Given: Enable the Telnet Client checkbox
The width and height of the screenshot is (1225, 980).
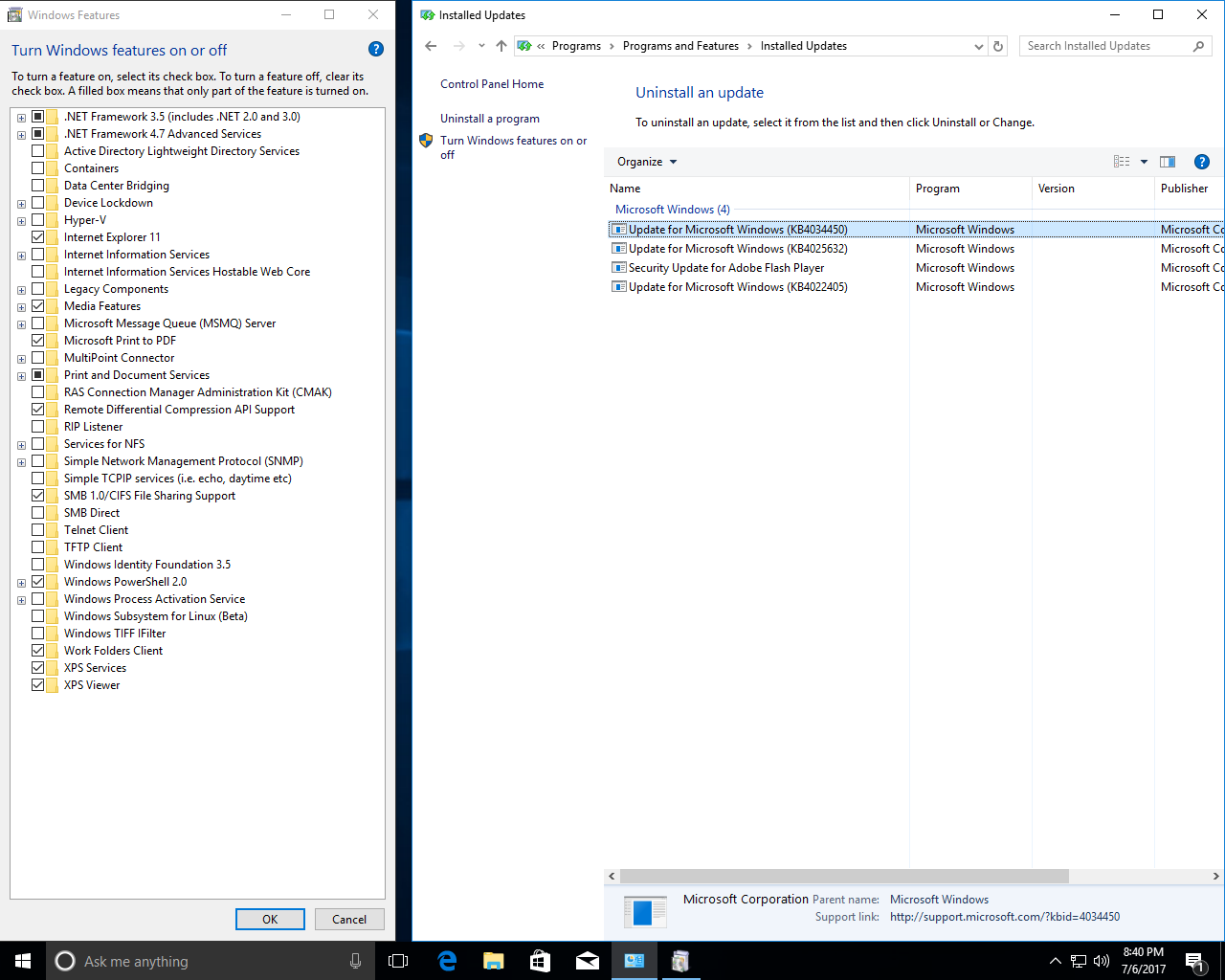Looking at the screenshot, I should tap(38, 530).
